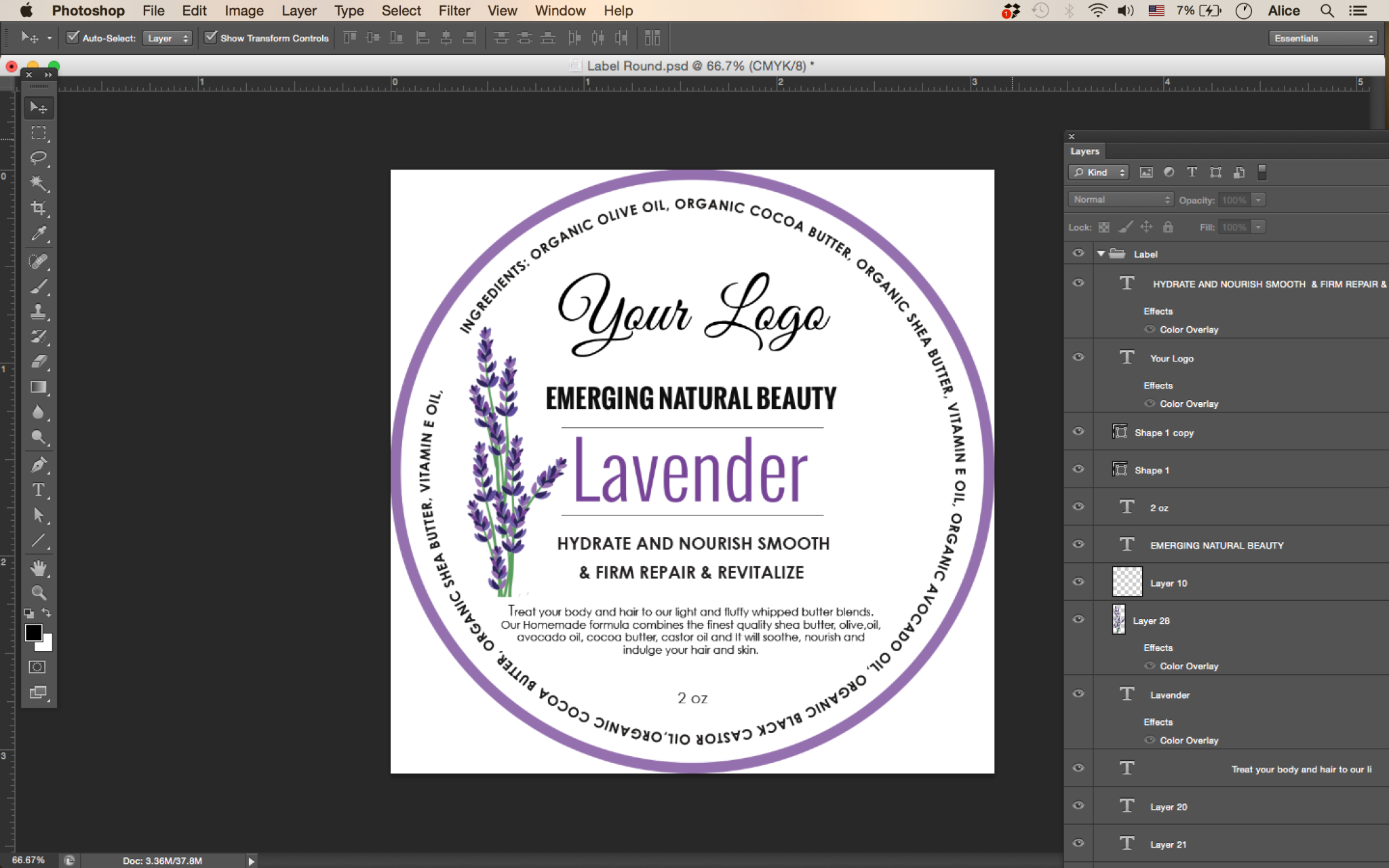Hide the Shape 1 layer
The width and height of the screenshot is (1389, 868).
click(1078, 469)
